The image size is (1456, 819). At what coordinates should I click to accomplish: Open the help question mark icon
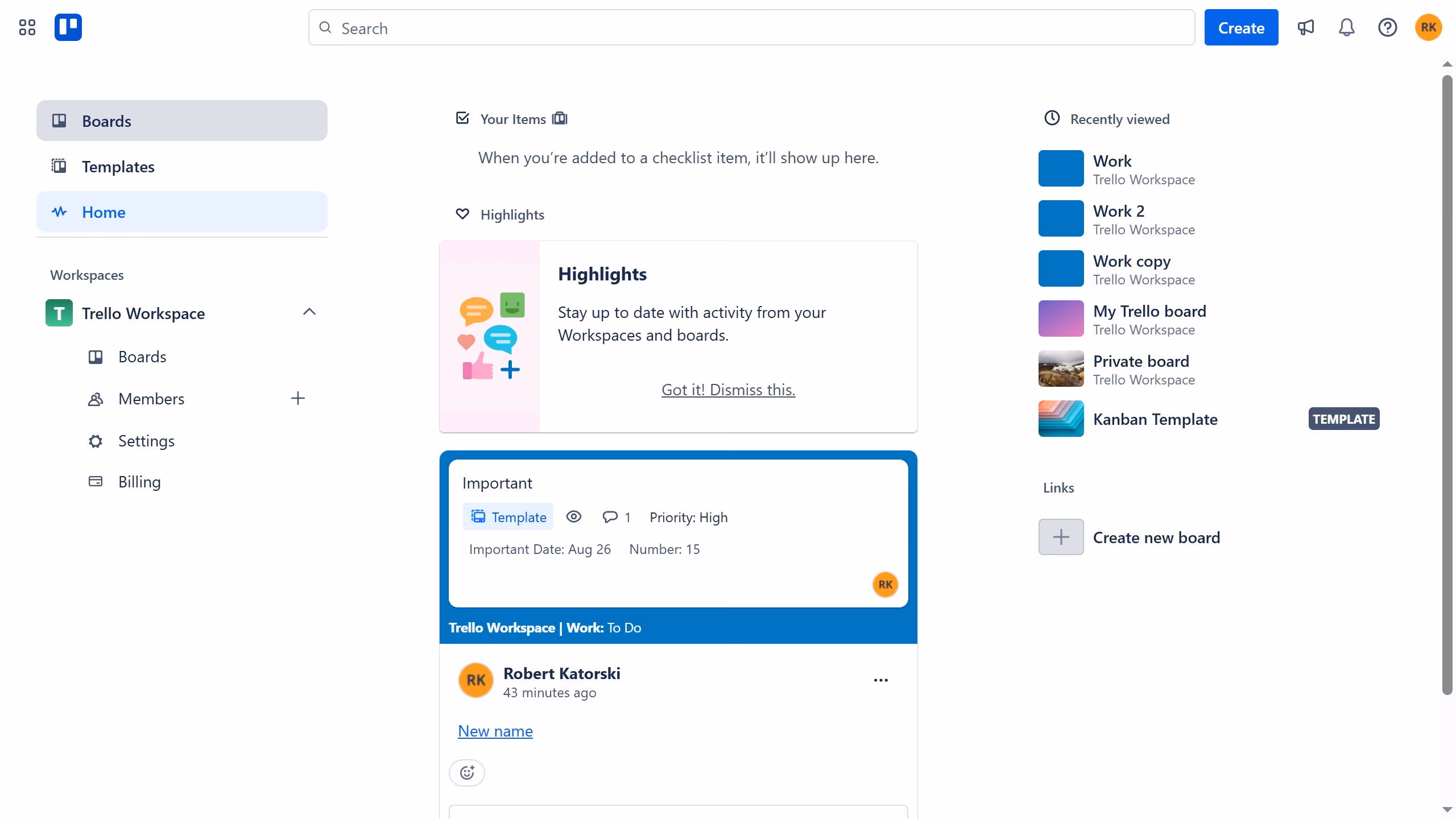[1388, 27]
